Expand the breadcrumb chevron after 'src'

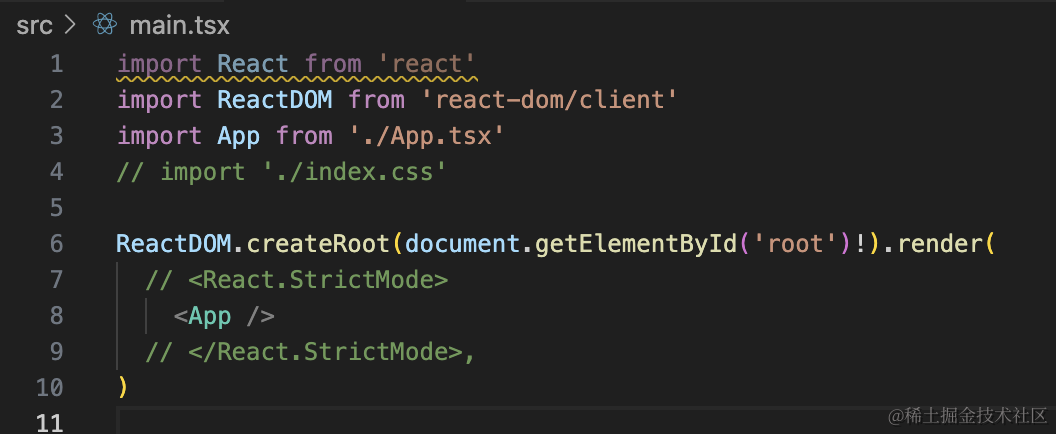click(x=70, y=25)
